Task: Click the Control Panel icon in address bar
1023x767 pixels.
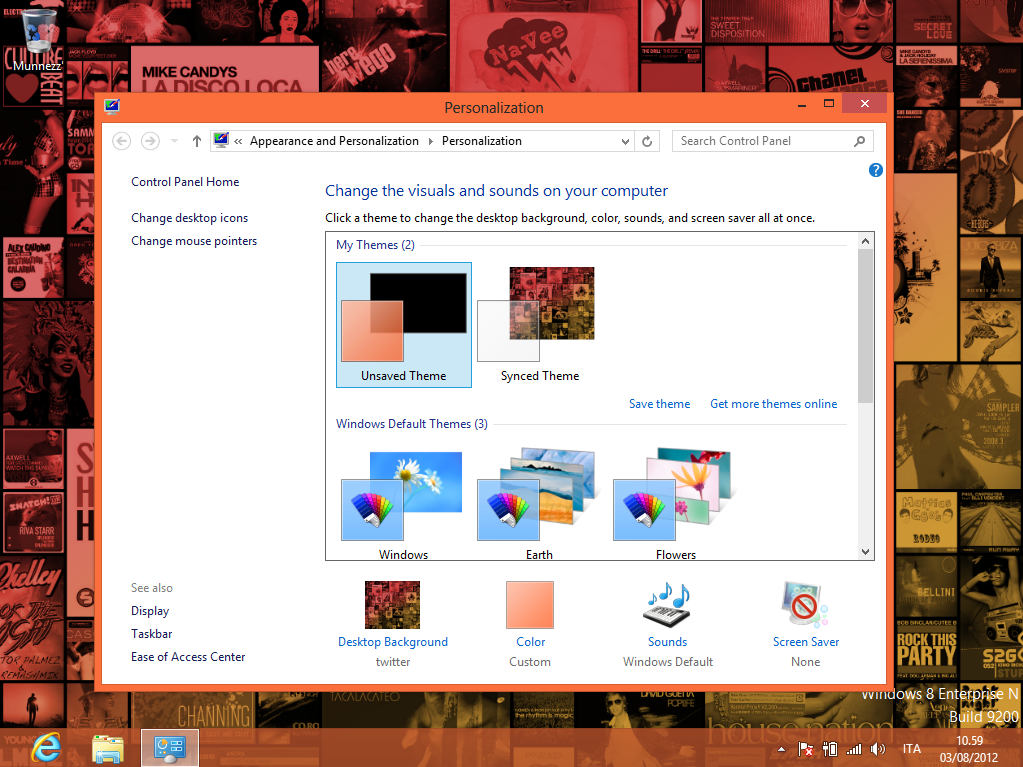Action: pos(221,140)
